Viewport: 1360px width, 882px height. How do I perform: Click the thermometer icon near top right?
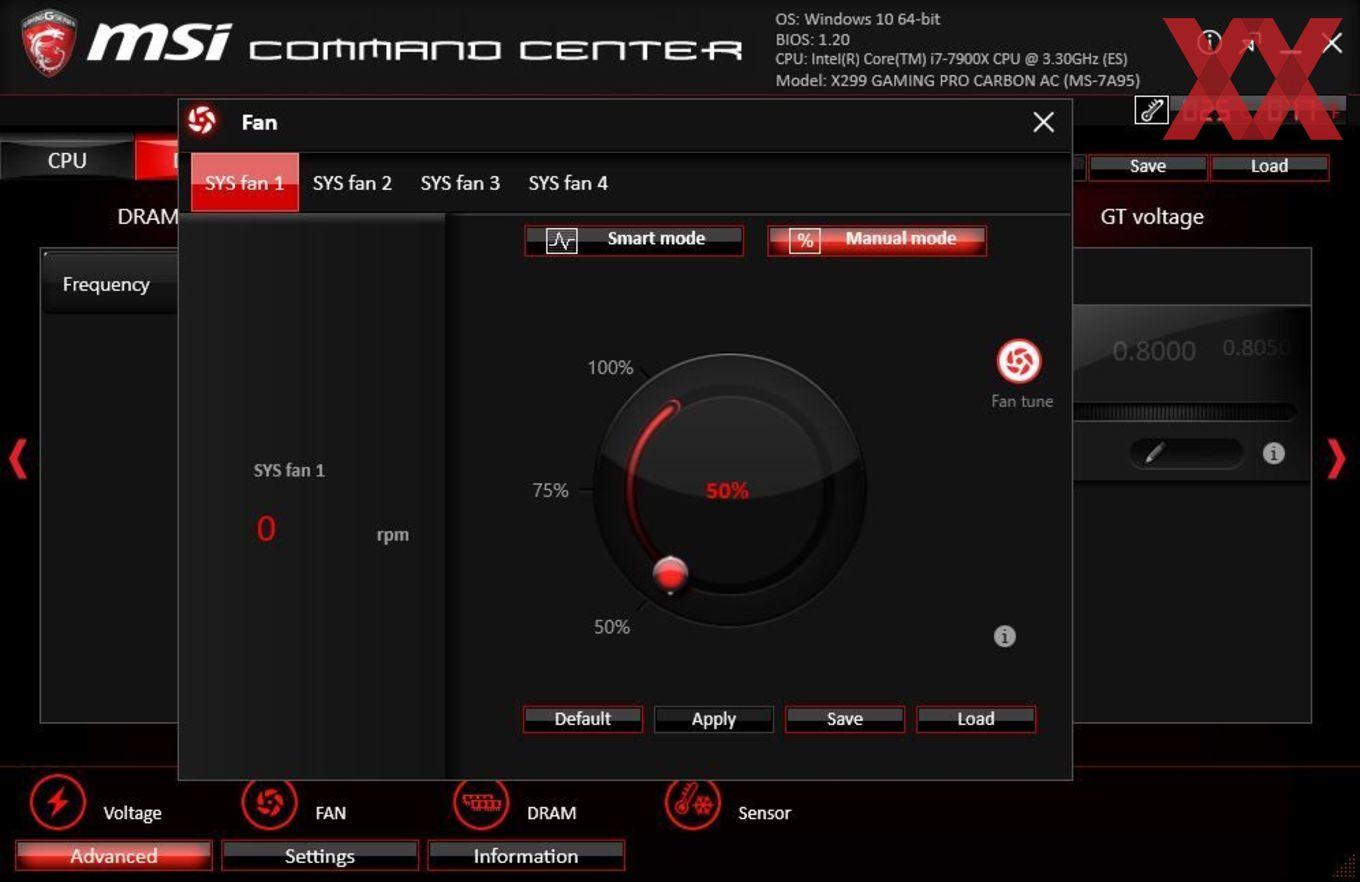1151,110
